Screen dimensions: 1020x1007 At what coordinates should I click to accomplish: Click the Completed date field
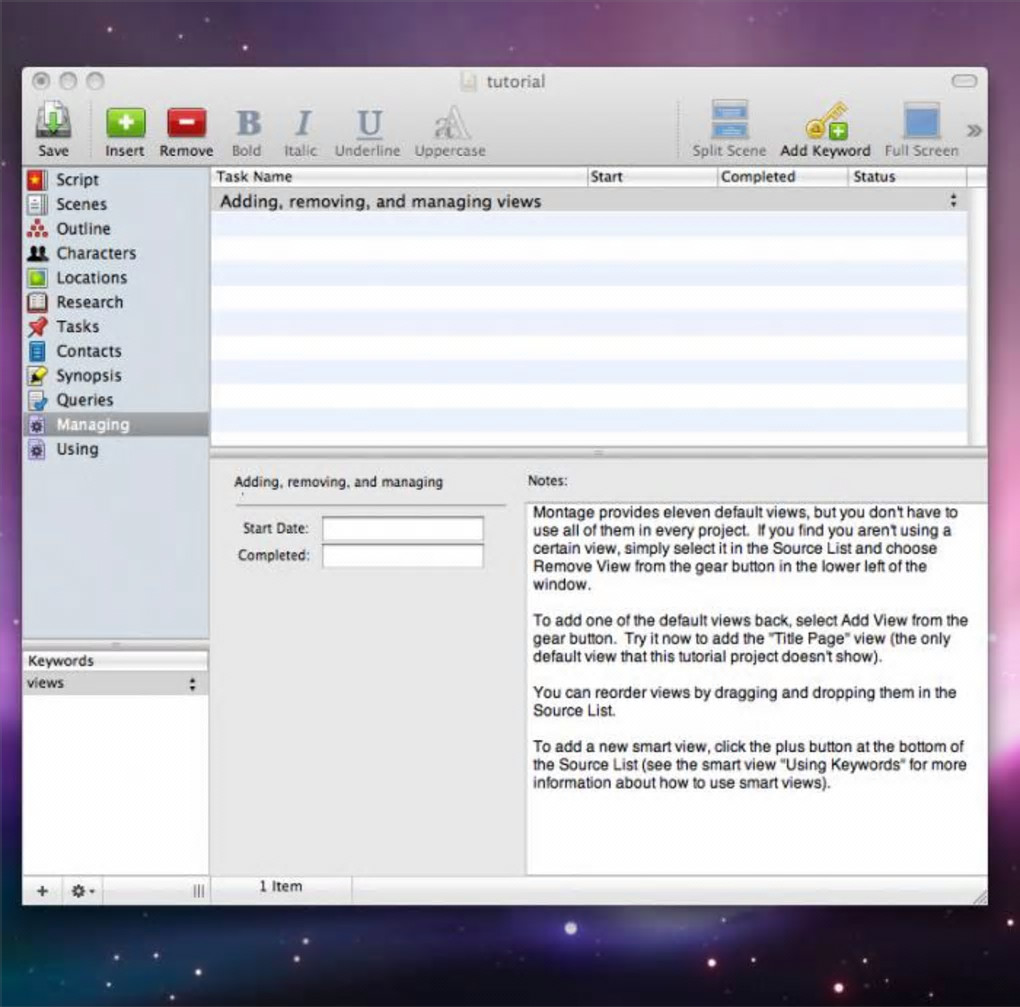pyautogui.click(x=402, y=556)
